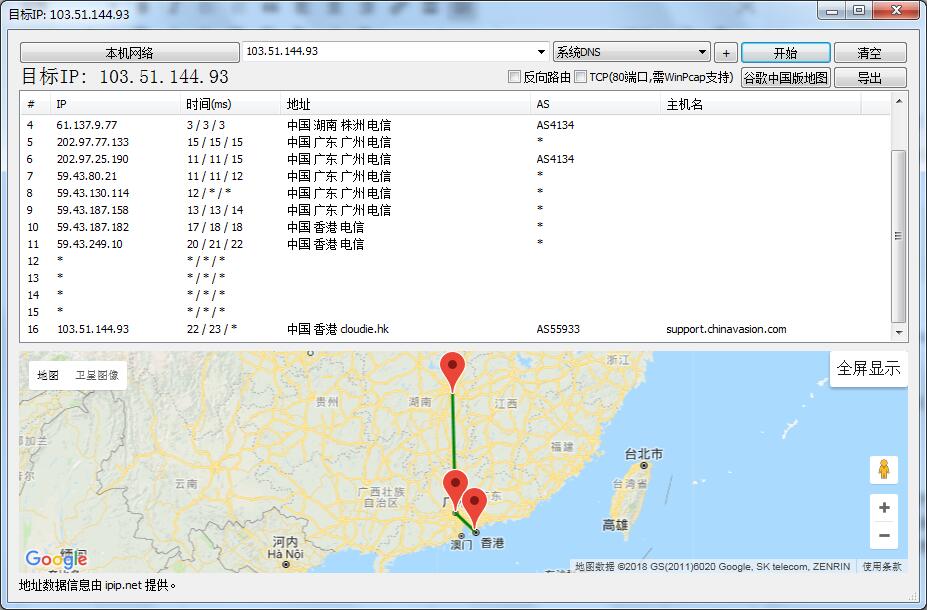Open map in 全屏显示 fullscreen

(868, 368)
